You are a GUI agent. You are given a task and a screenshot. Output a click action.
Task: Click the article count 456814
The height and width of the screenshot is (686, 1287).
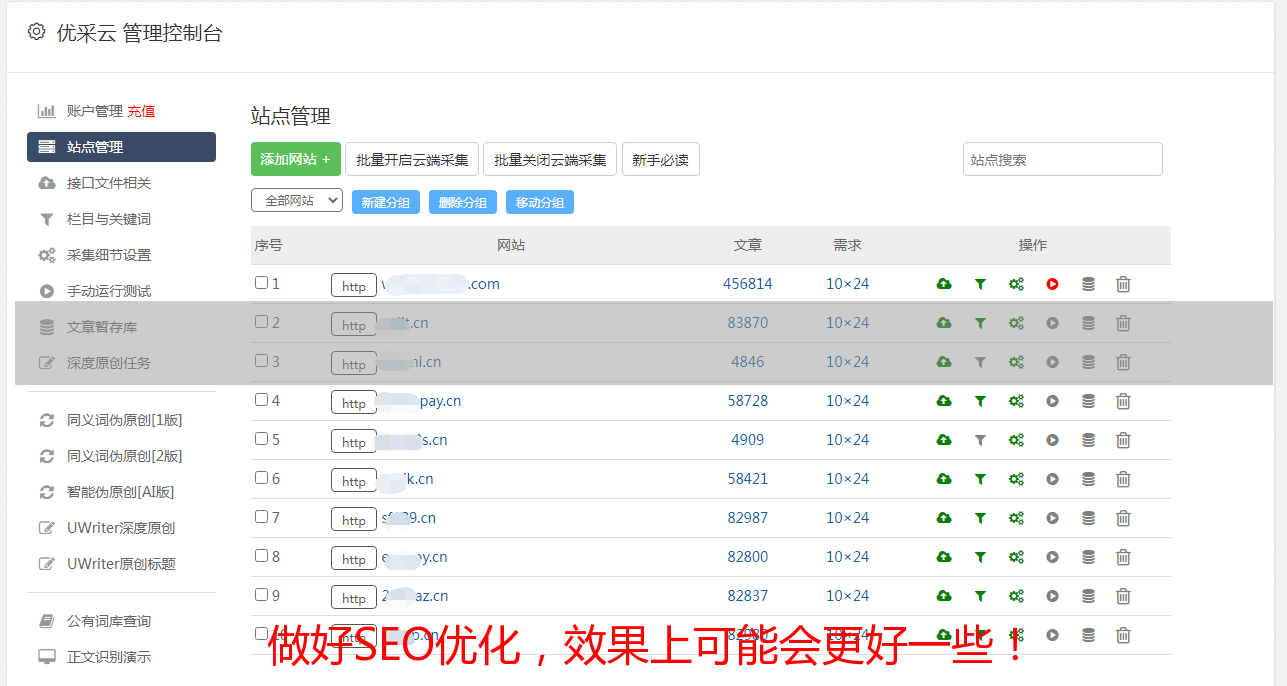[x=748, y=284]
